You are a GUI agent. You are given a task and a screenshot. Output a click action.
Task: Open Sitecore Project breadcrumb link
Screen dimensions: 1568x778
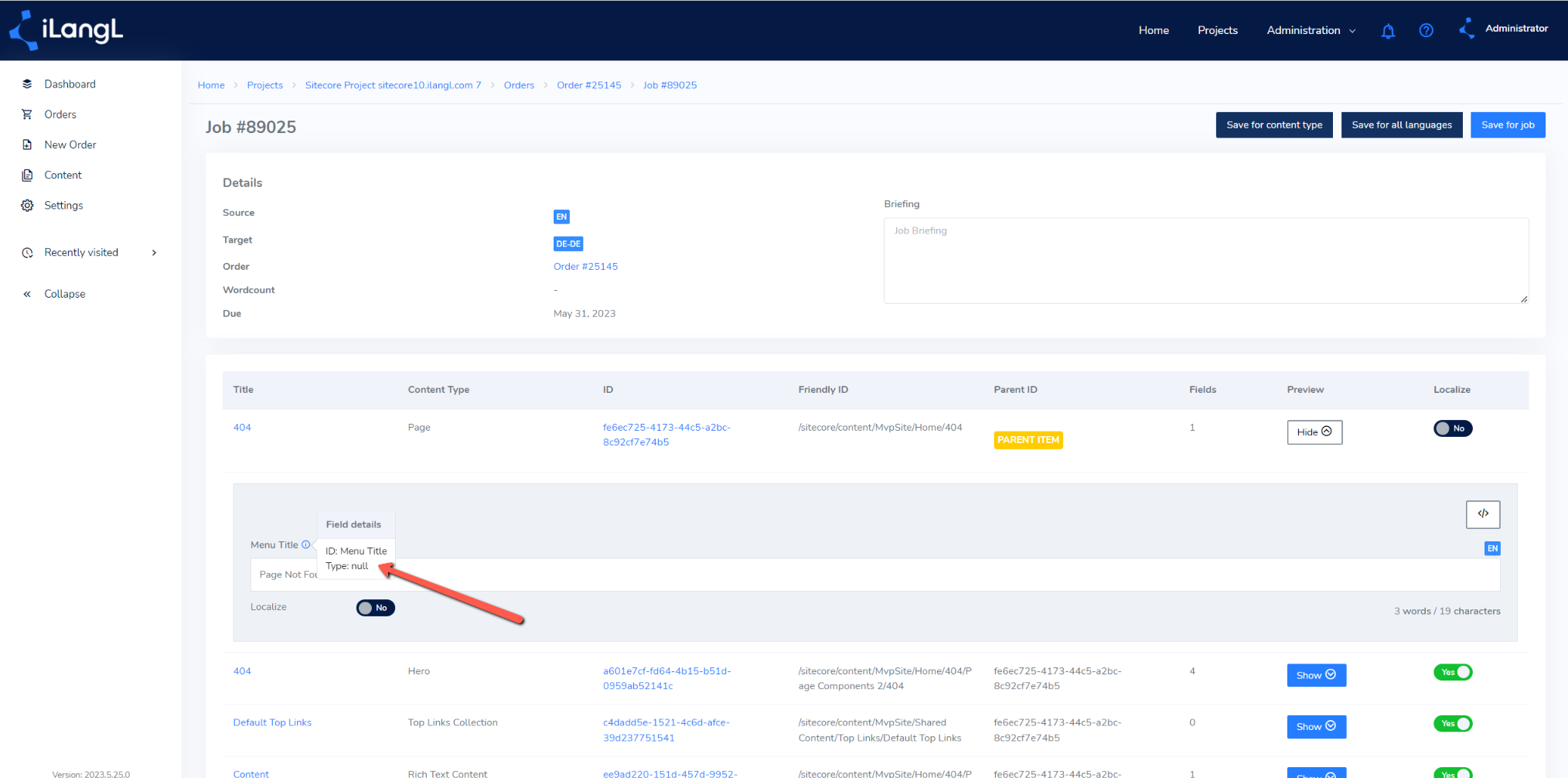pyautogui.click(x=393, y=85)
